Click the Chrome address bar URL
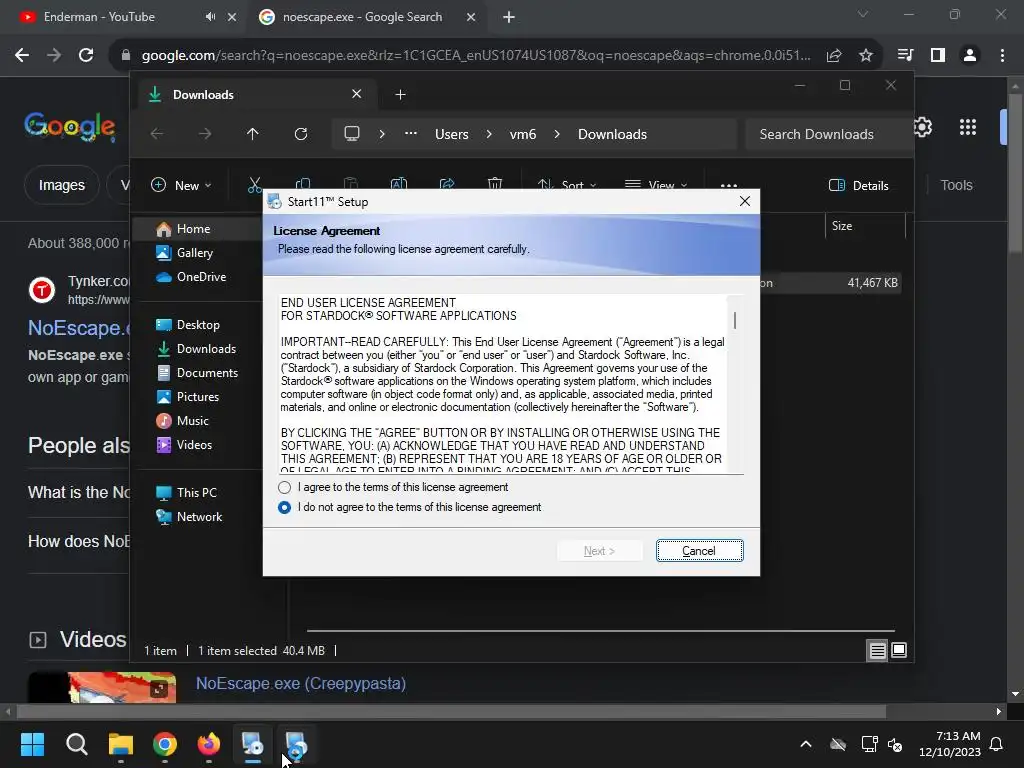The height and width of the screenshot is (768, 1024). [476, 56]
